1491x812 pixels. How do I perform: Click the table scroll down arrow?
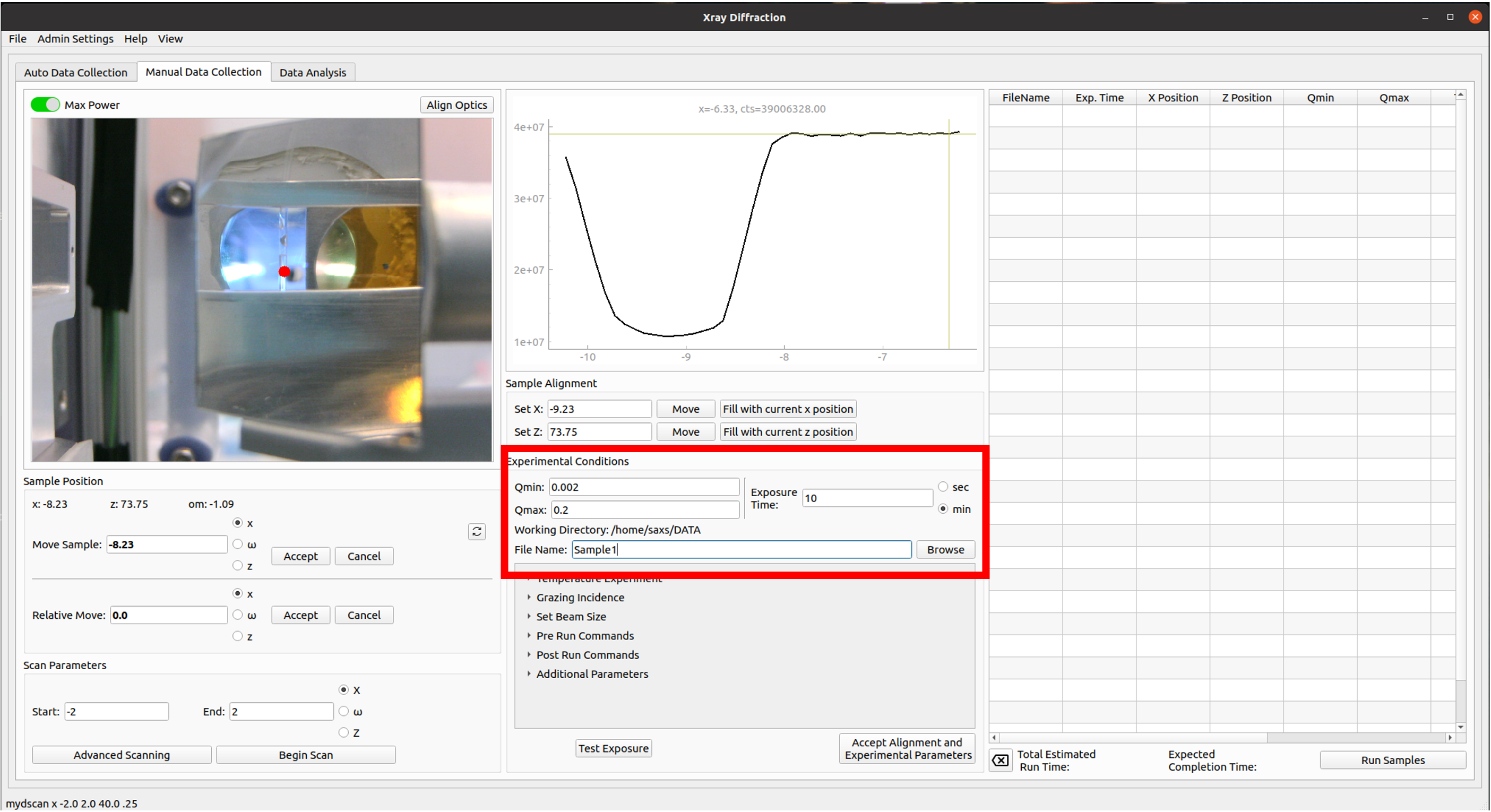click(1460, 727)
